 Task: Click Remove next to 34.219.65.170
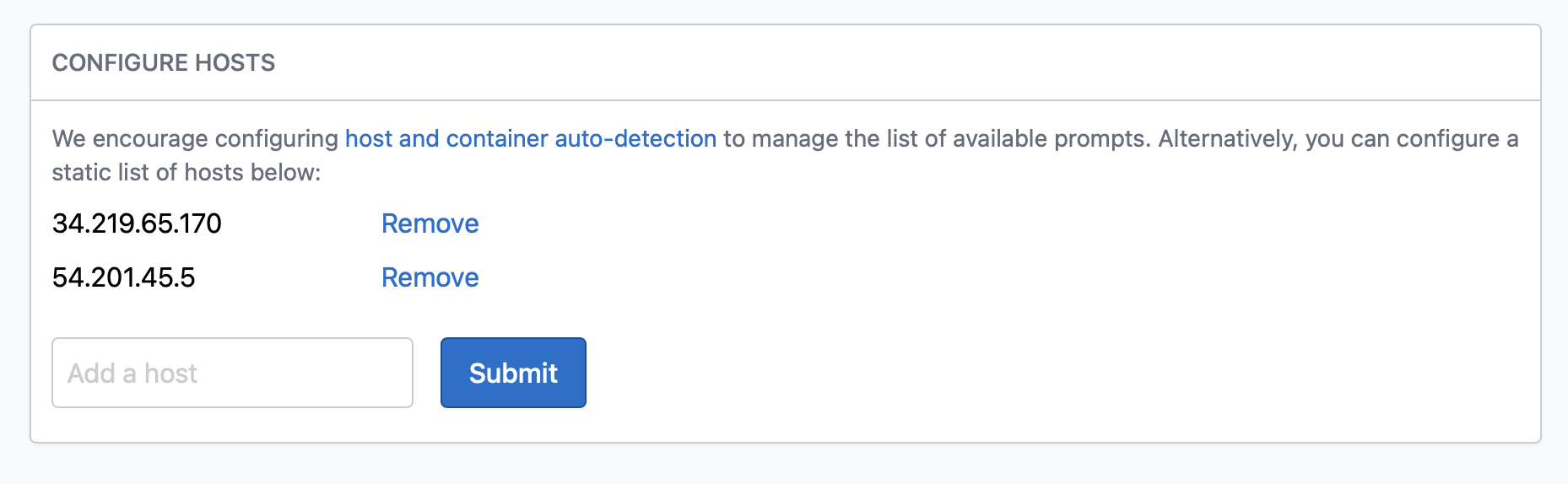point(430,223)
